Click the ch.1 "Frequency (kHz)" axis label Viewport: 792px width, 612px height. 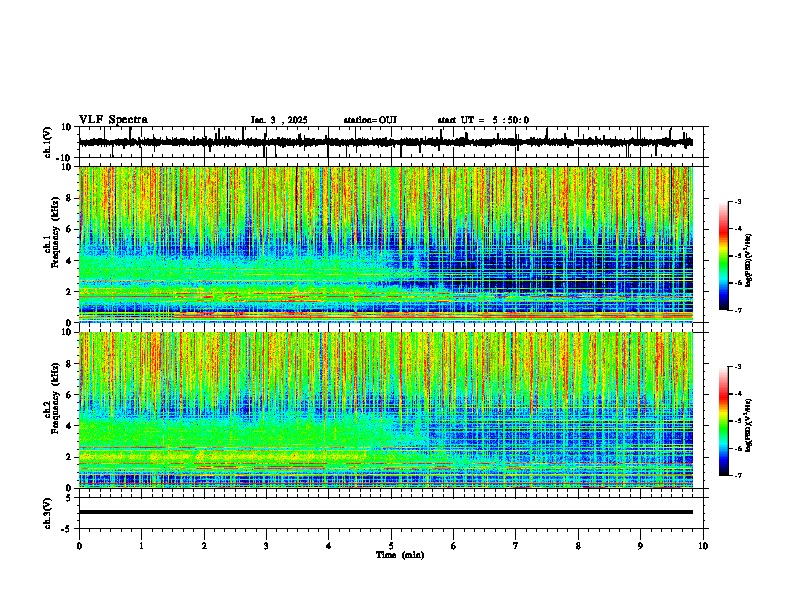tap(55, 232)
